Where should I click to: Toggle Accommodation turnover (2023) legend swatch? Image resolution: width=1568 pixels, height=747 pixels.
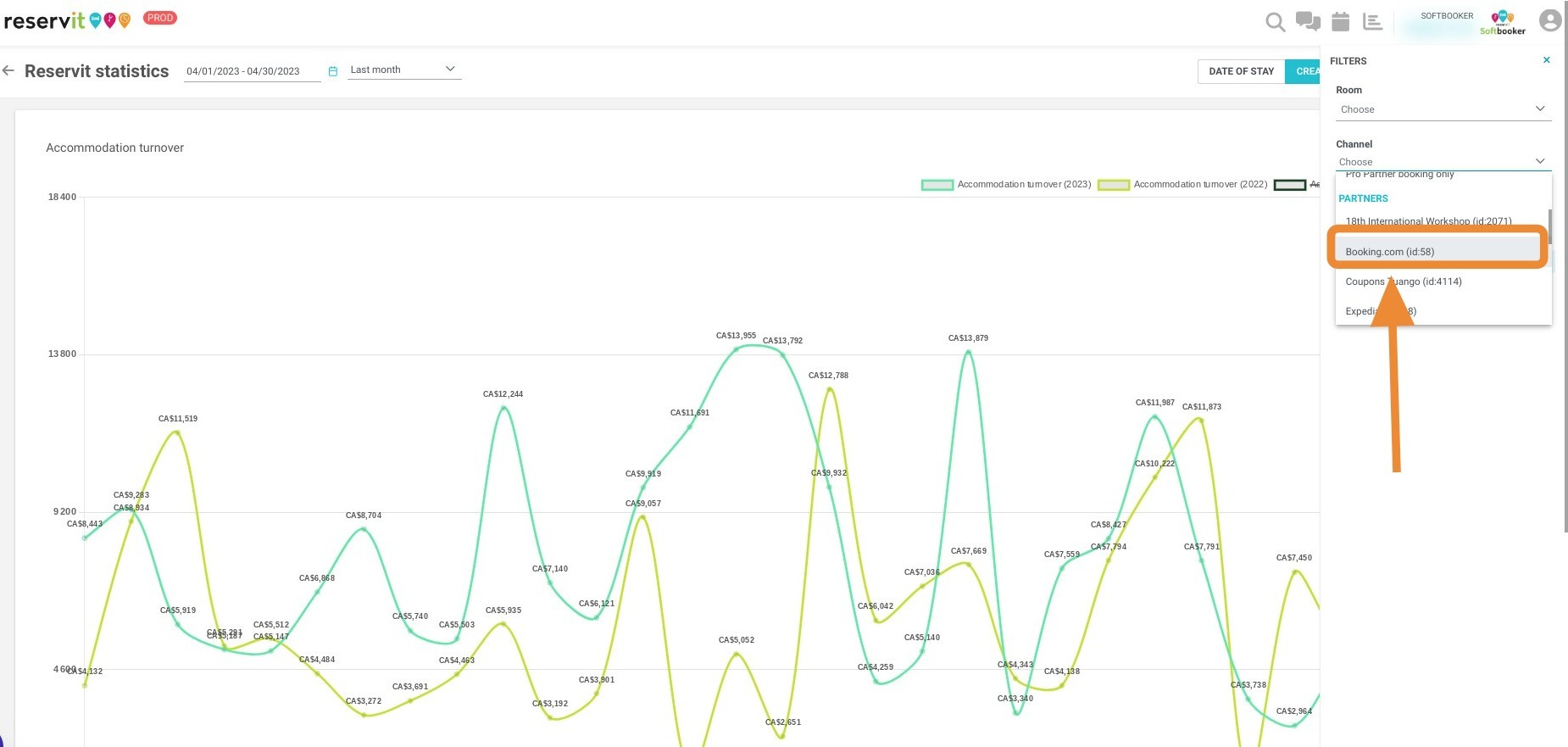(937, 185)
